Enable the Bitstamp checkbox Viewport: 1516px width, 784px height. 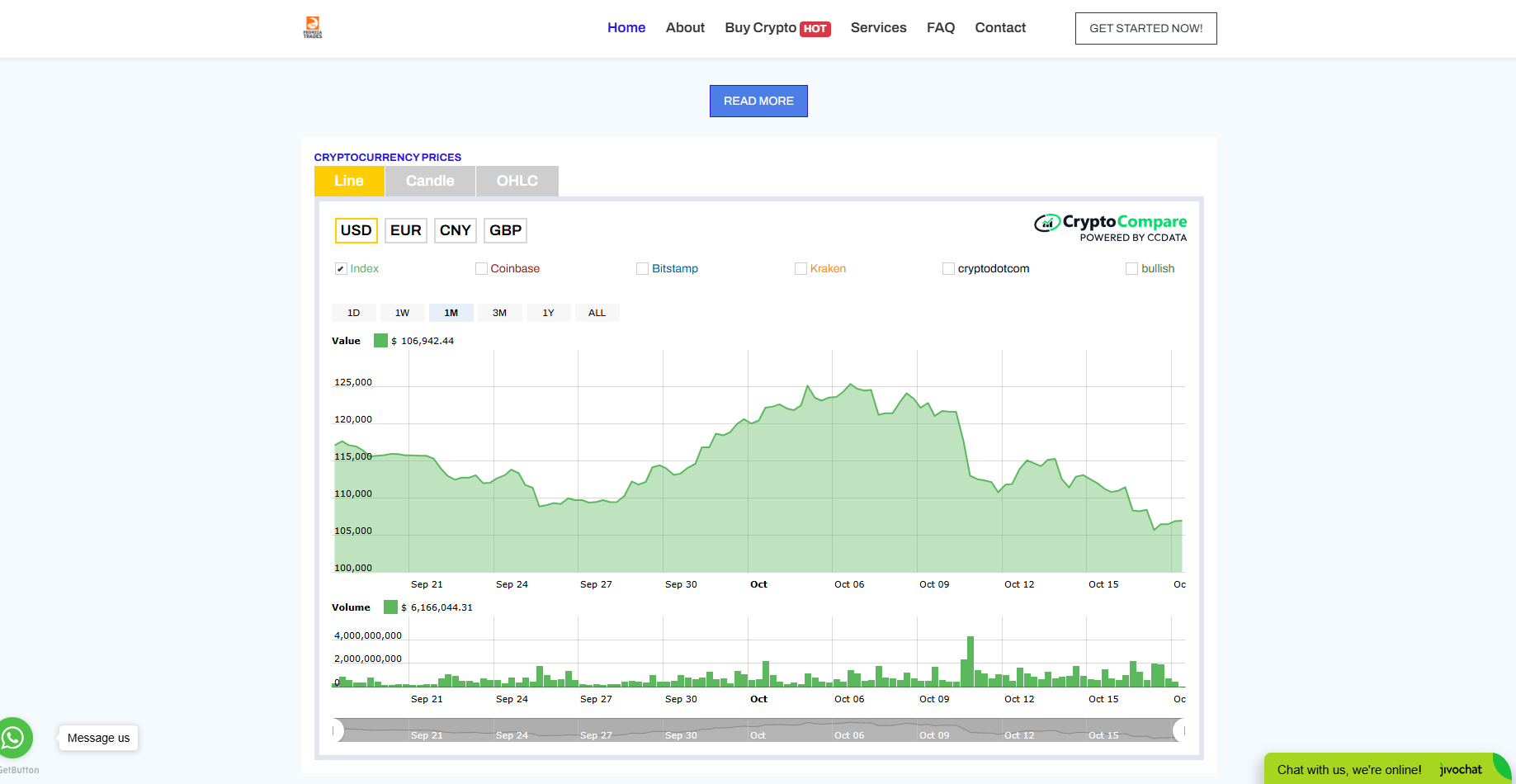(642, 269)
